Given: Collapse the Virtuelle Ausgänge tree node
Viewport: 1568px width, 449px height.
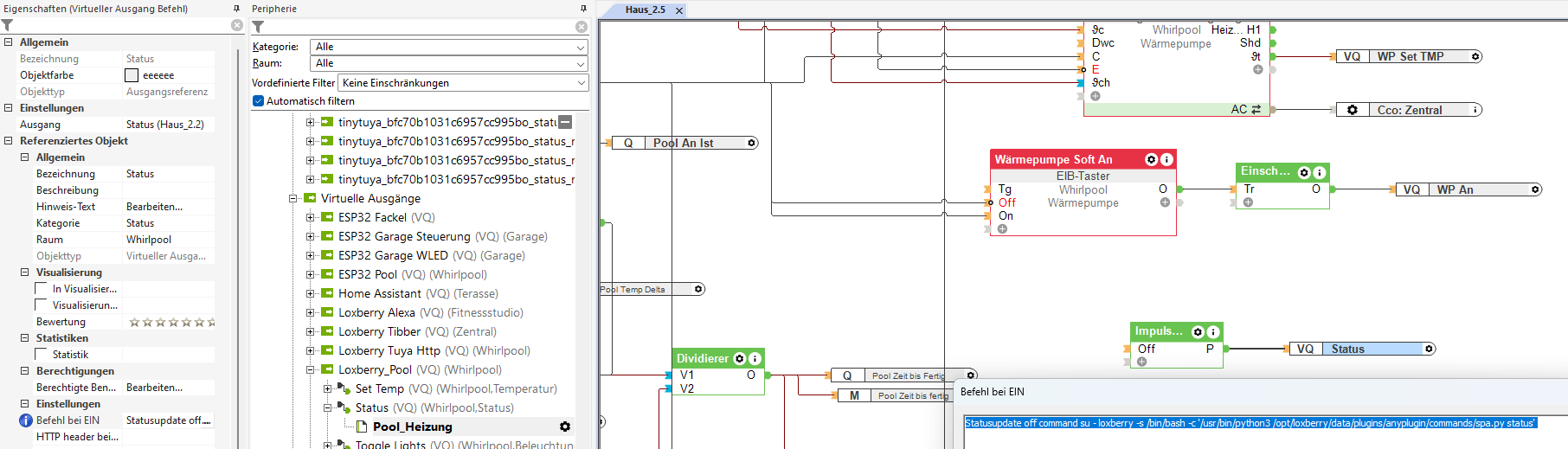Looking at the screenshot, I should pyautogui.click(x=293, y=199).
